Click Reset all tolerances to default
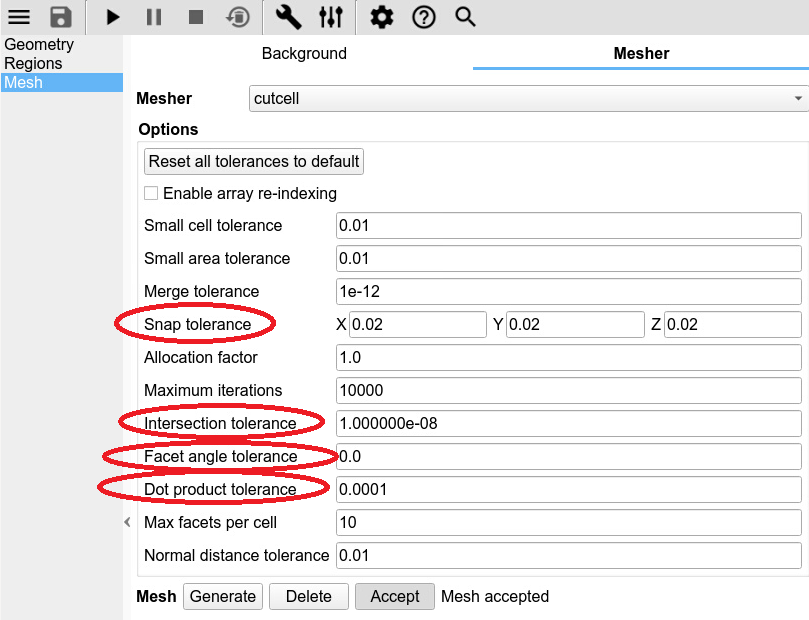809x620 pixels. pyautogui.click(x=254, y=161)
